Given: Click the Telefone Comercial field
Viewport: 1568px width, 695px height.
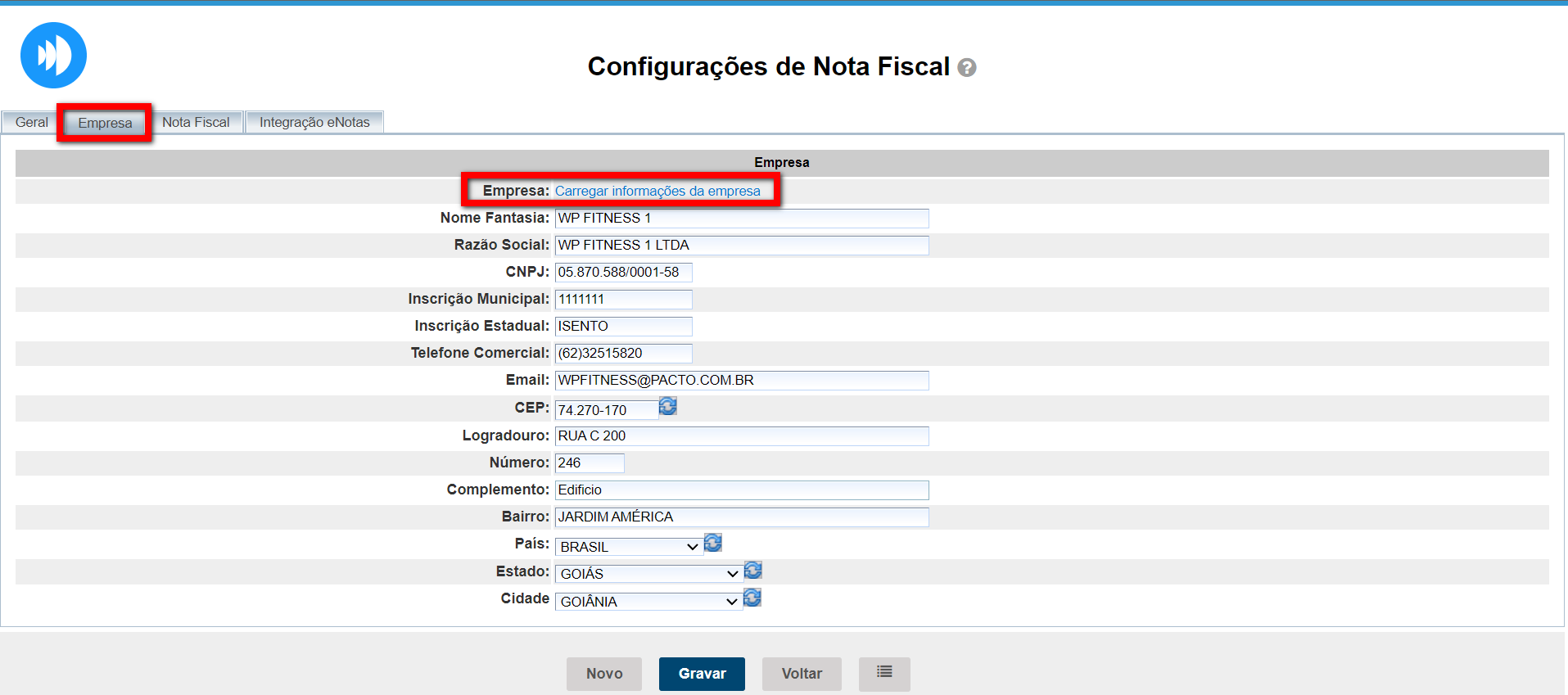Looking at the screenshot, I should (624, 354).
